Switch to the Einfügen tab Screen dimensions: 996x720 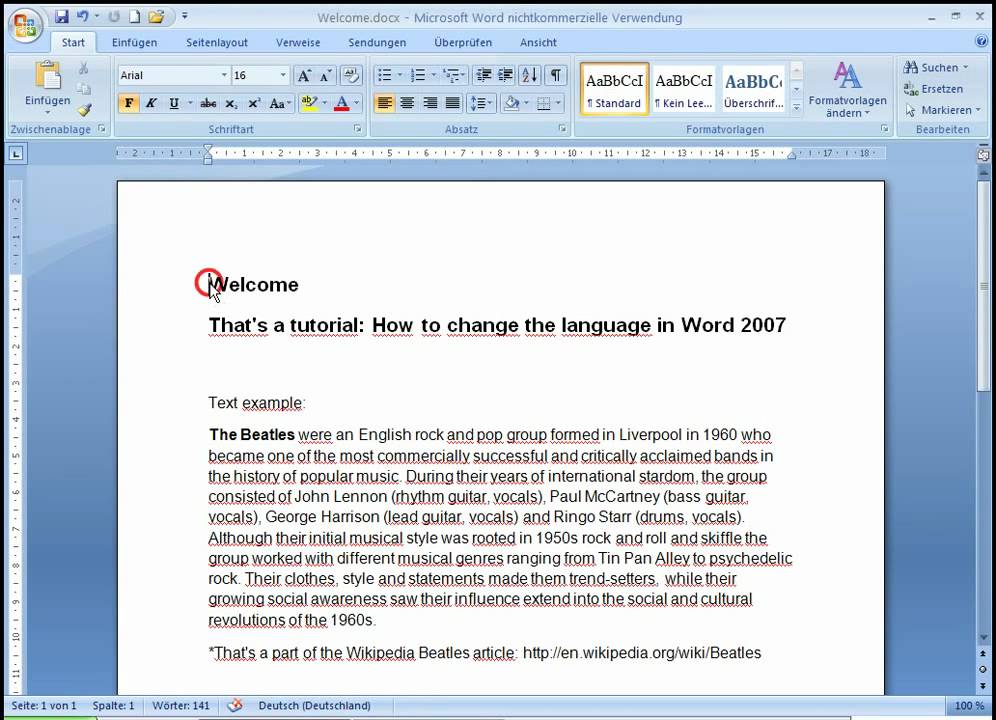(x=134, y=43)
